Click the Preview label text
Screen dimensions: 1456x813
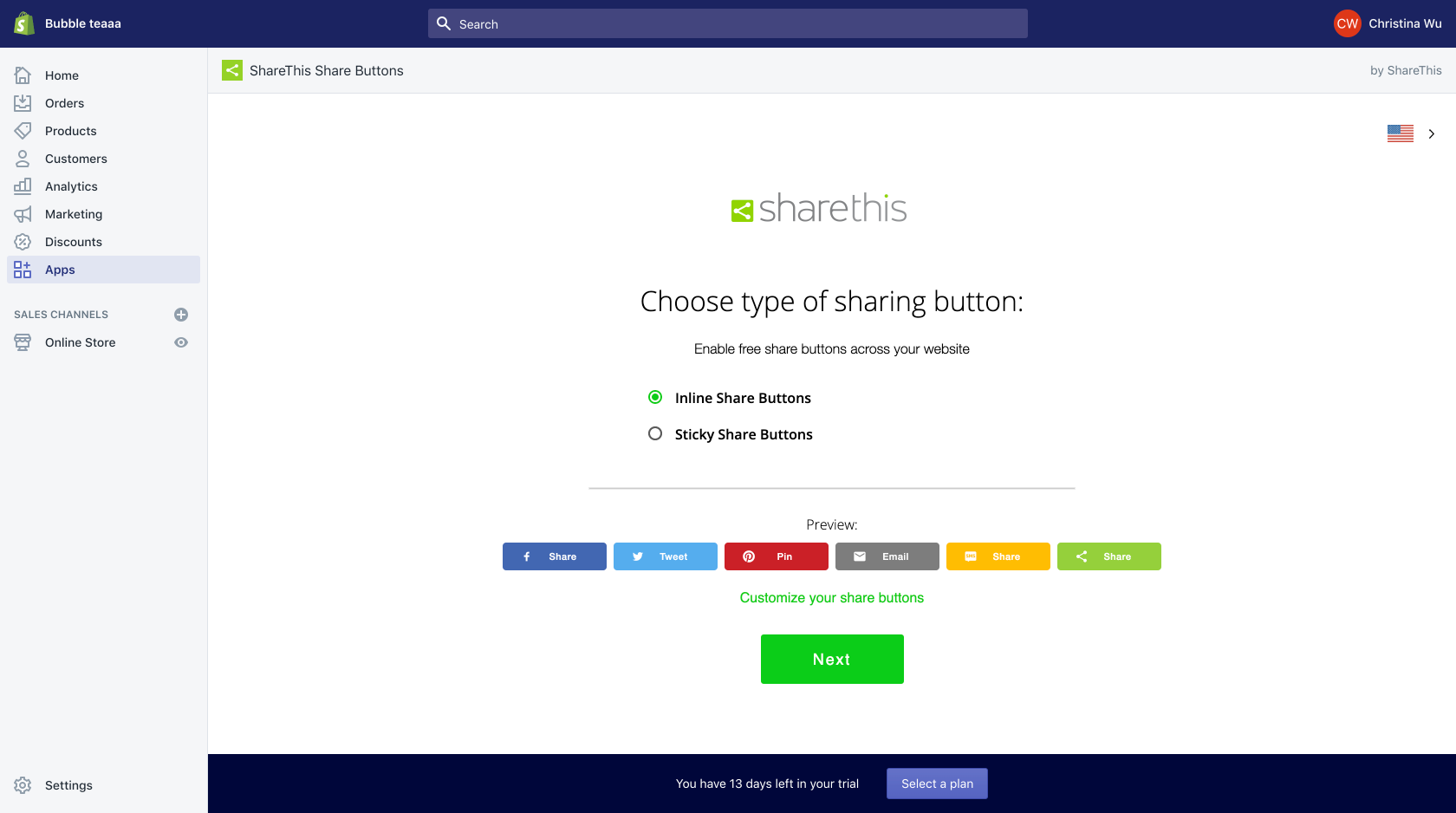[832, 524]
